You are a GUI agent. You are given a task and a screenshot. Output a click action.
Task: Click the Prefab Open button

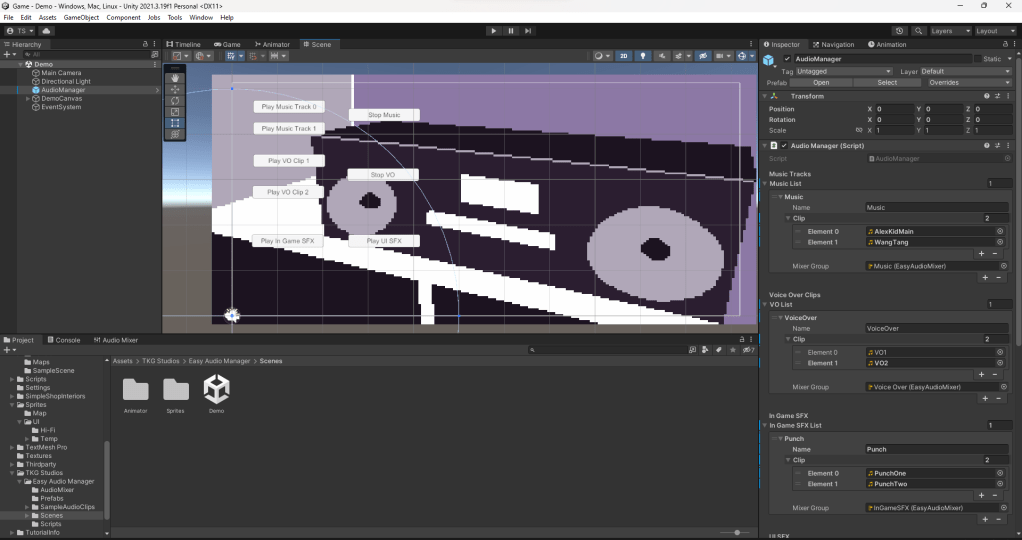pyautogui.click(x=821, y=82)
